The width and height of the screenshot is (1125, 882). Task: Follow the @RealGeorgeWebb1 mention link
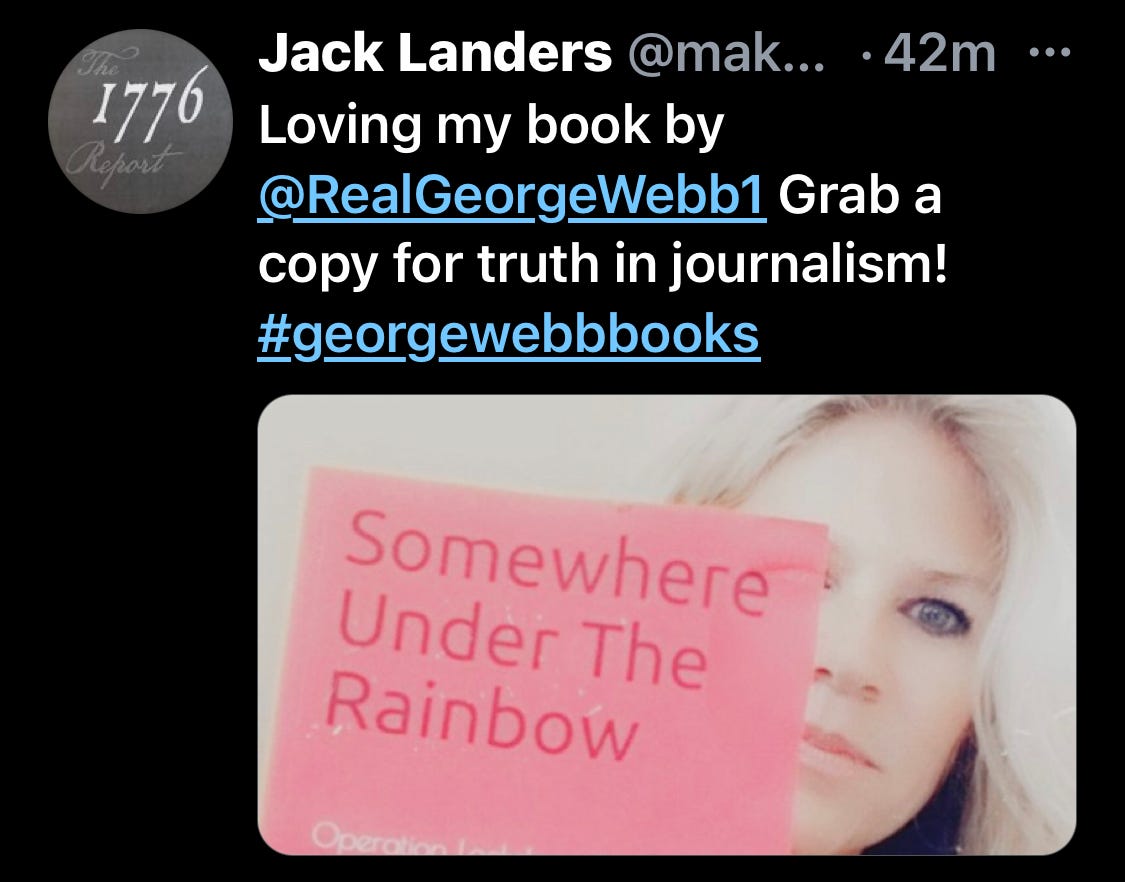pyautogui.click(x=512, y=196)
